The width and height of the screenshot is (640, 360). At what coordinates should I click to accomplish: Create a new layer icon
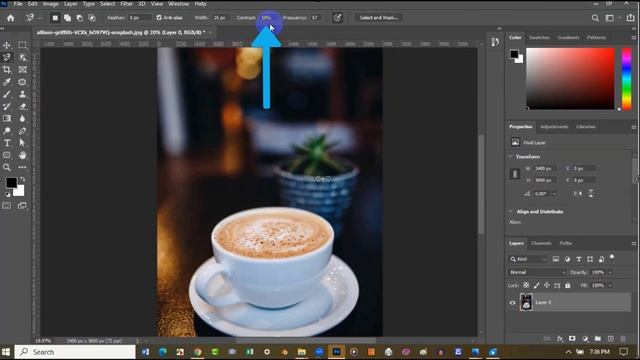(x=611, y=339)
